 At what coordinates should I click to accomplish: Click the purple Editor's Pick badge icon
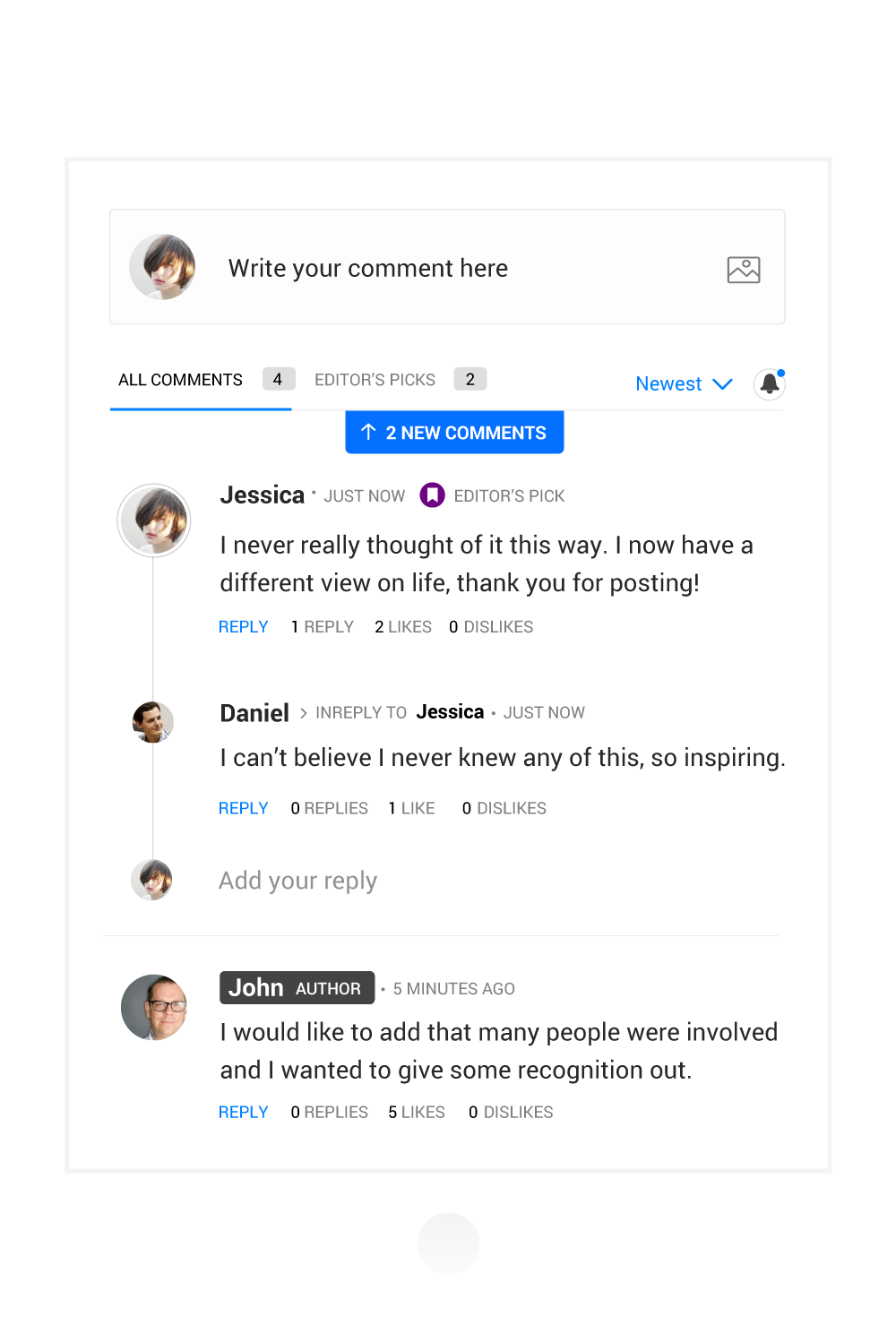(x=433, y=495)
